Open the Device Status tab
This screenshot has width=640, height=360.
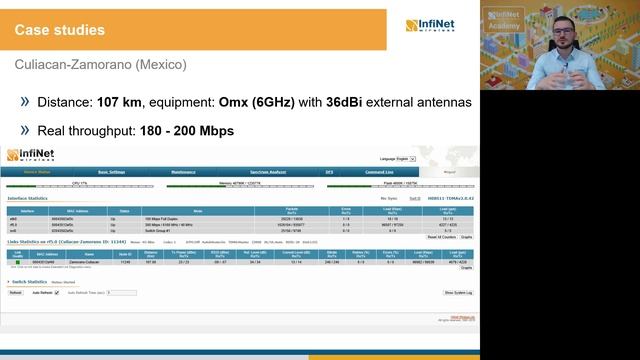[x=37, y=172]
